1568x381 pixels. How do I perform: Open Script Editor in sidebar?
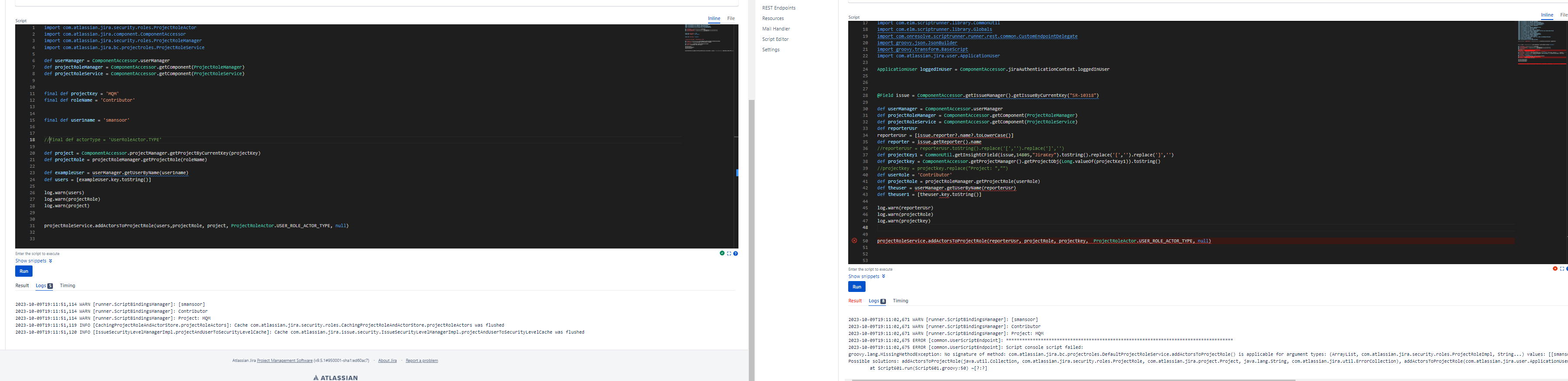point(775,39)
